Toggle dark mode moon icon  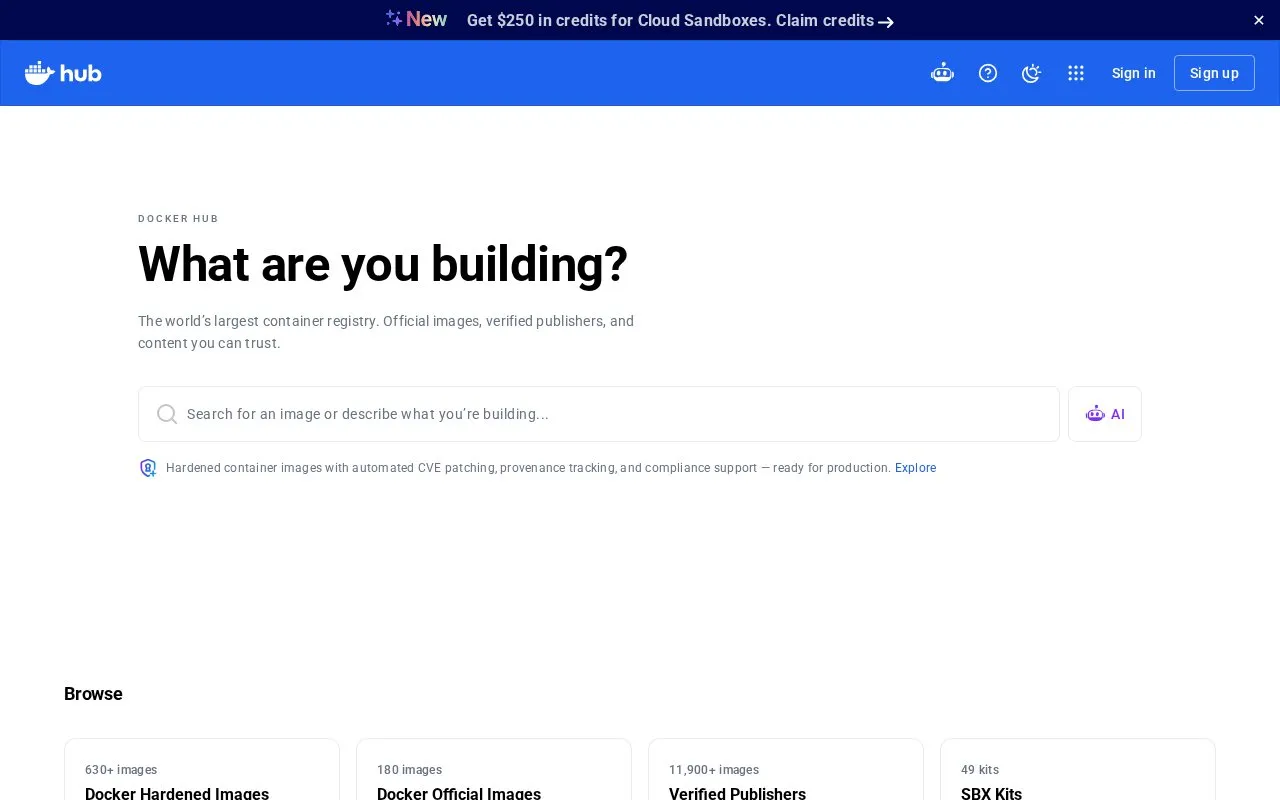pos(1031,73)
